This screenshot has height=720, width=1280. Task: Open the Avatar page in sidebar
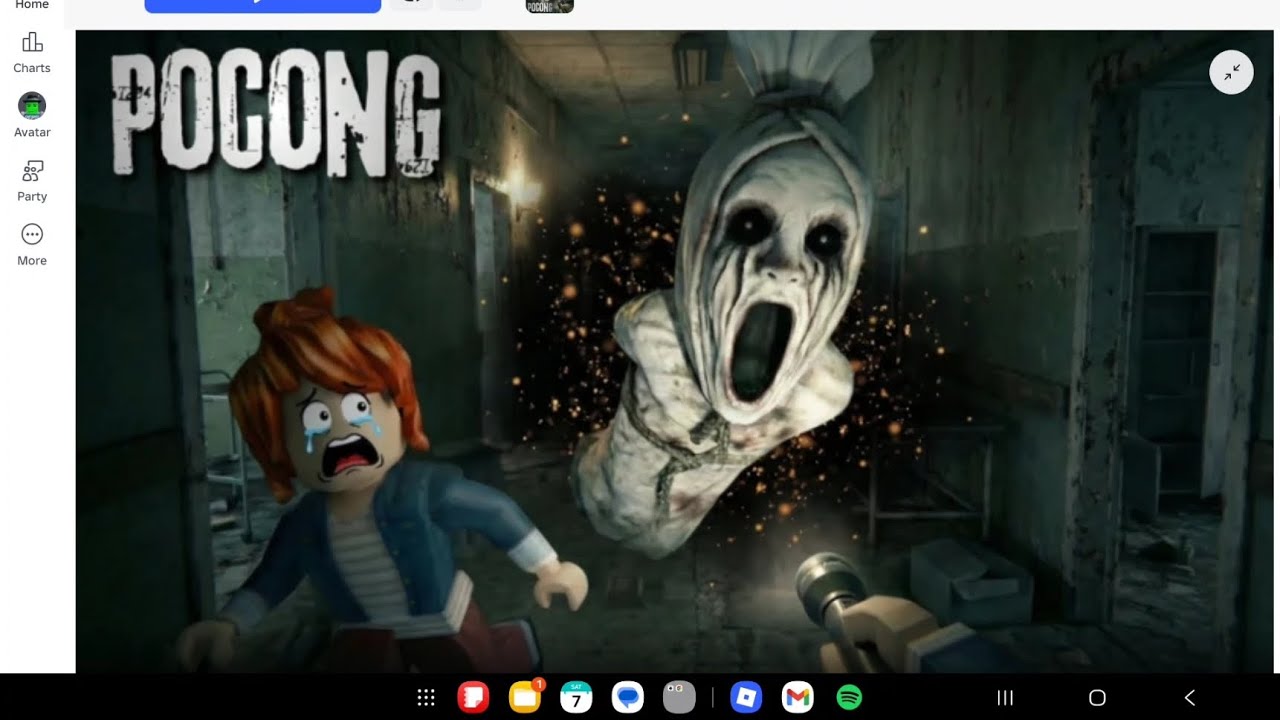click(32, 116)
